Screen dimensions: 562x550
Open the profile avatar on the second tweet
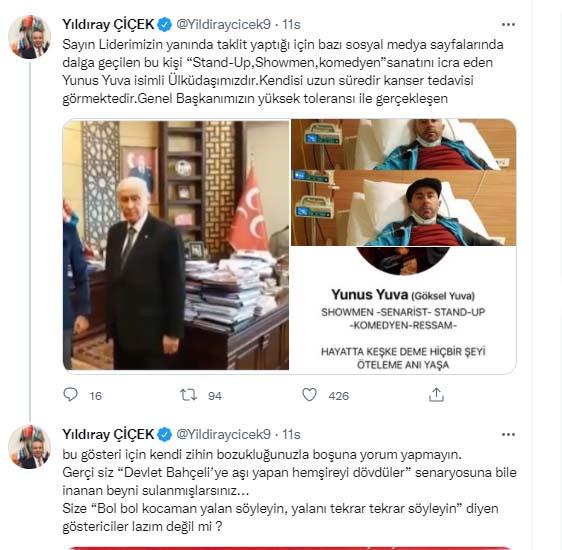point(29,447)
